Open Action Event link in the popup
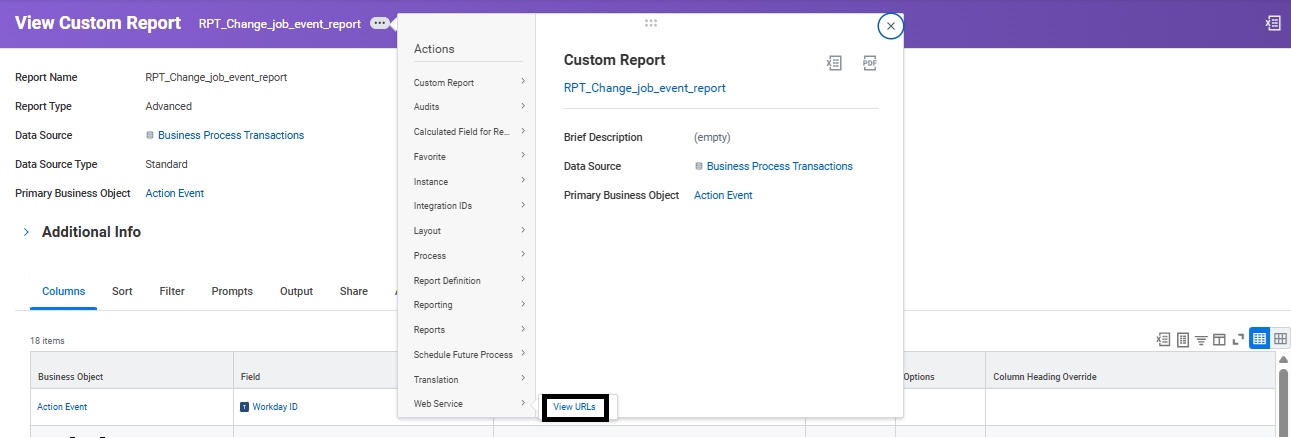The width and height of the screenshot is (1291, 438). (723, 195)
